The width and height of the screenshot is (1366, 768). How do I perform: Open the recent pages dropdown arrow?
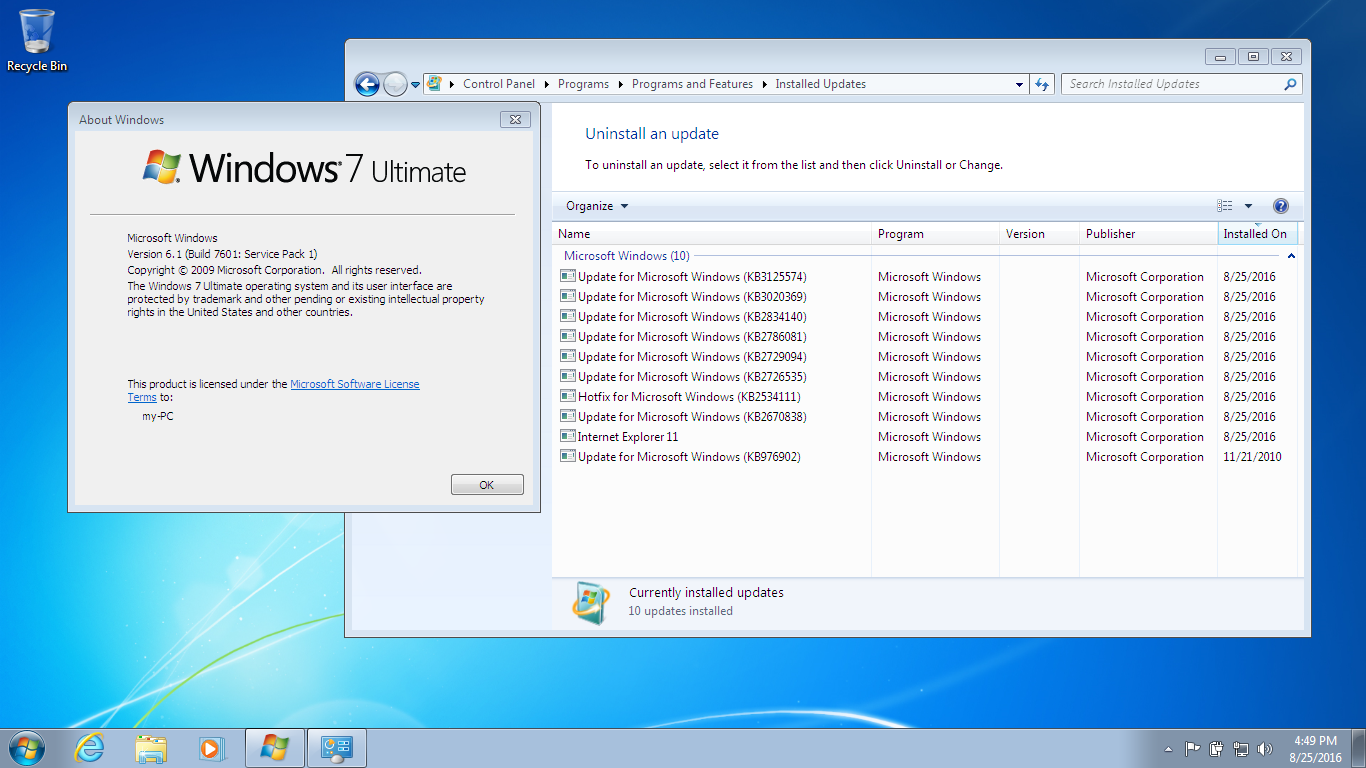point(415,86)
